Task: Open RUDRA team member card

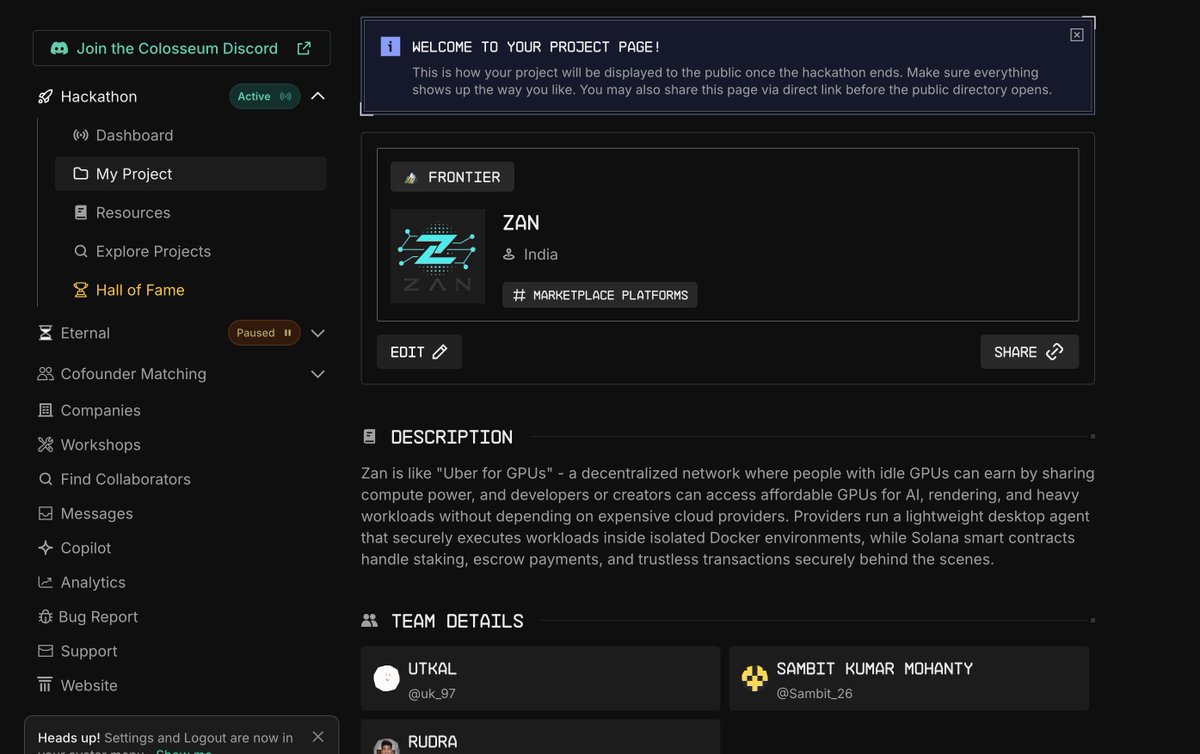Action: (x=540, y=736)
